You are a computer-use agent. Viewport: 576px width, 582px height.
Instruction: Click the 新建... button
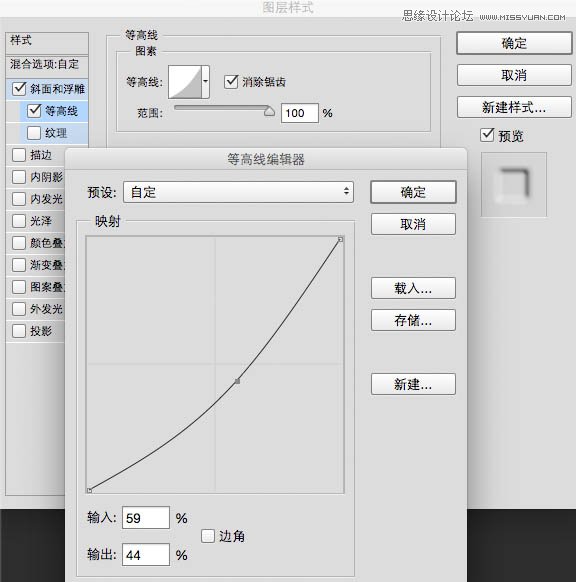pyautogui.click(x=413, y=384)
